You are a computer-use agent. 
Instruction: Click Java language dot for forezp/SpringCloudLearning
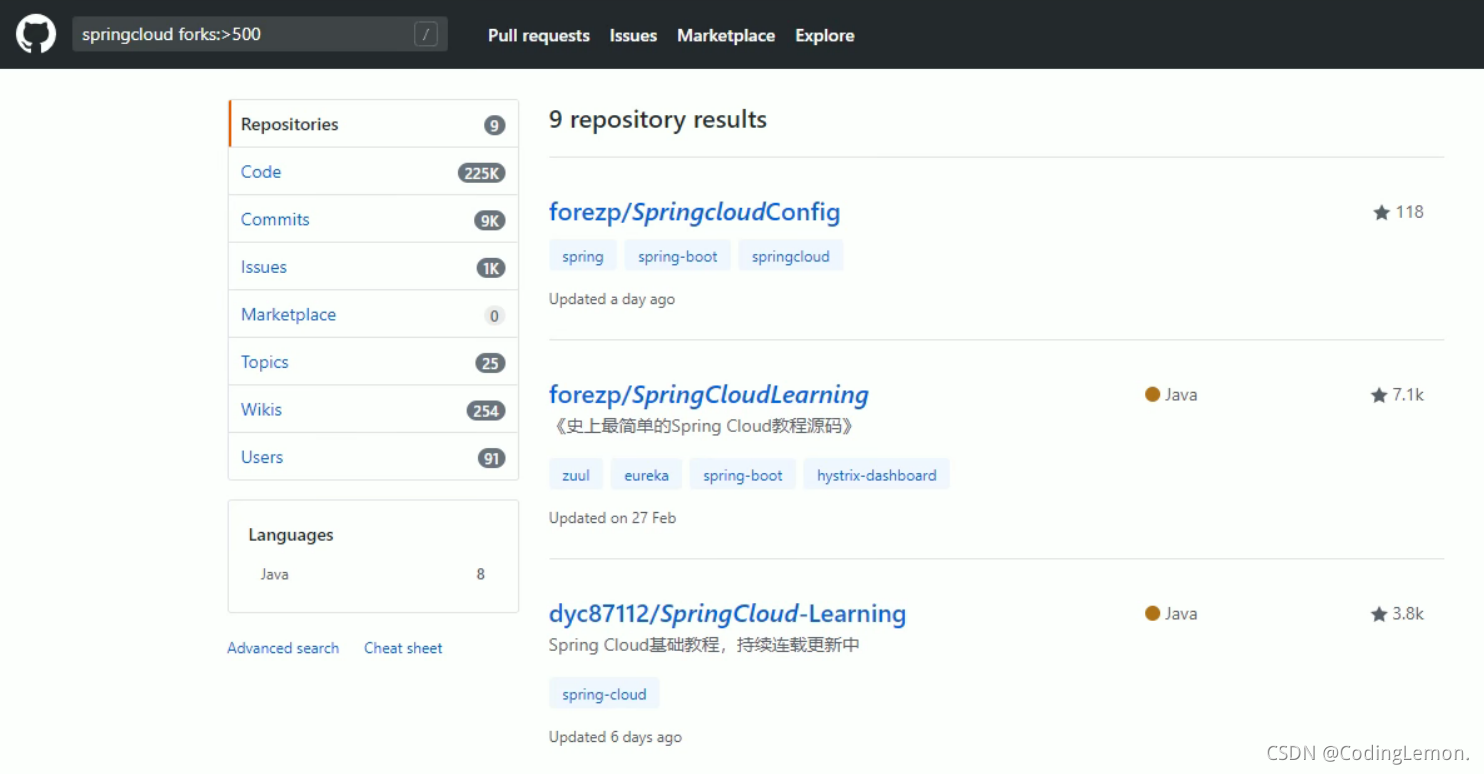tap(1152, 394)
